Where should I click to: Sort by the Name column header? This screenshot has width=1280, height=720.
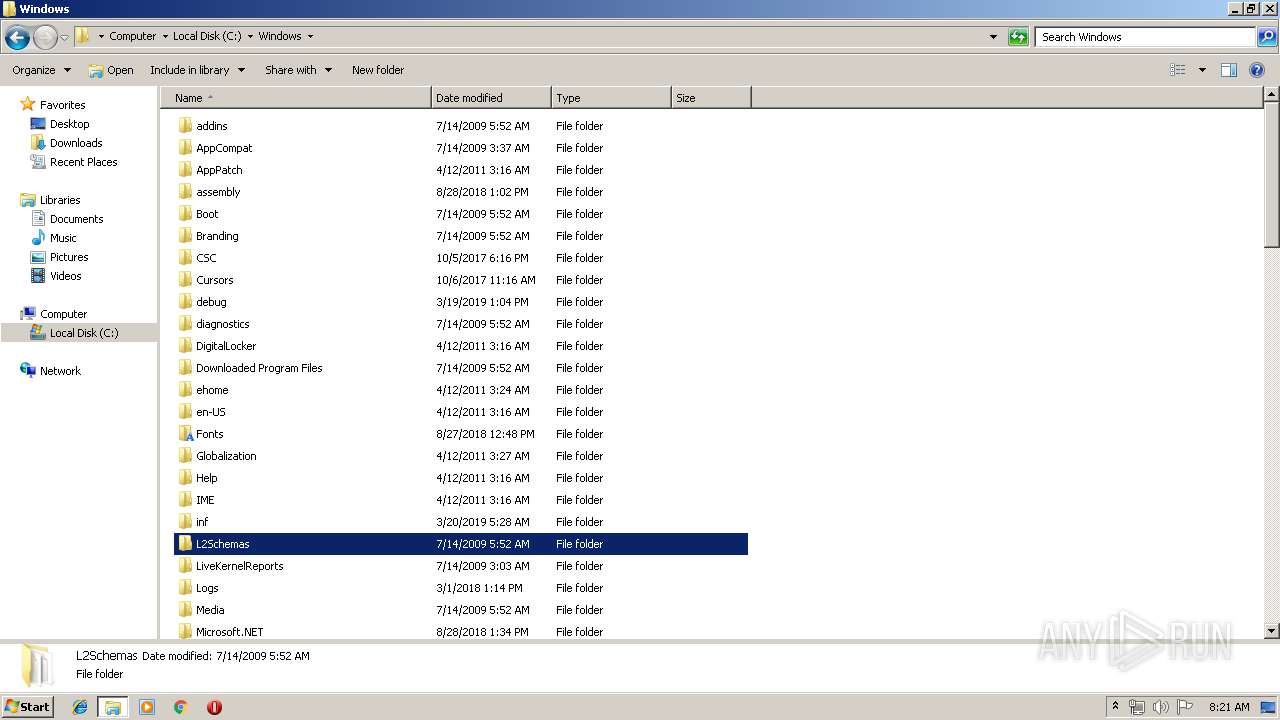click(x=295, y=98)
